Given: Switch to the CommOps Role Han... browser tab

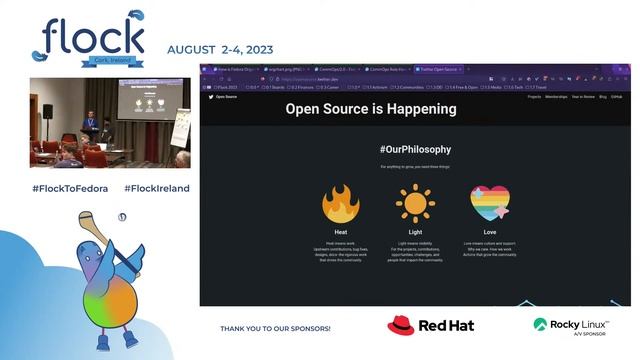Looking at the screenshot, I should click(x=387, y=69).
